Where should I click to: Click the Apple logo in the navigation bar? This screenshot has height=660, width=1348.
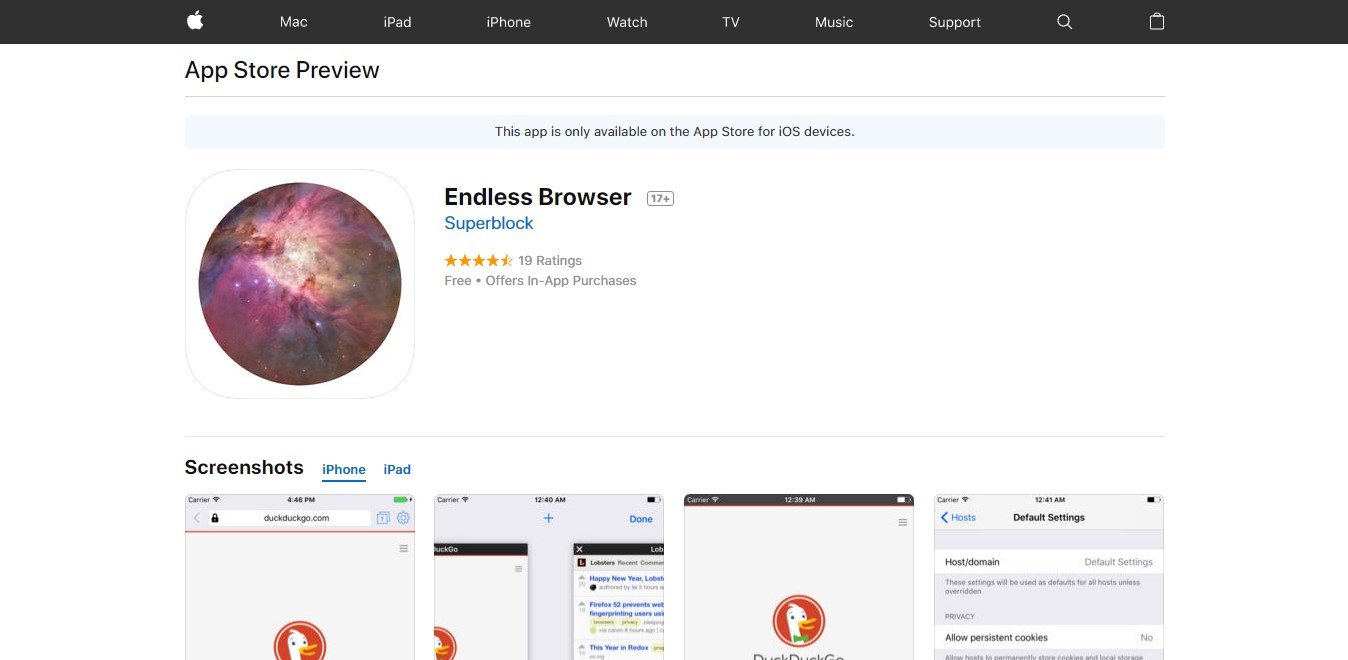(x=195, y=21)
